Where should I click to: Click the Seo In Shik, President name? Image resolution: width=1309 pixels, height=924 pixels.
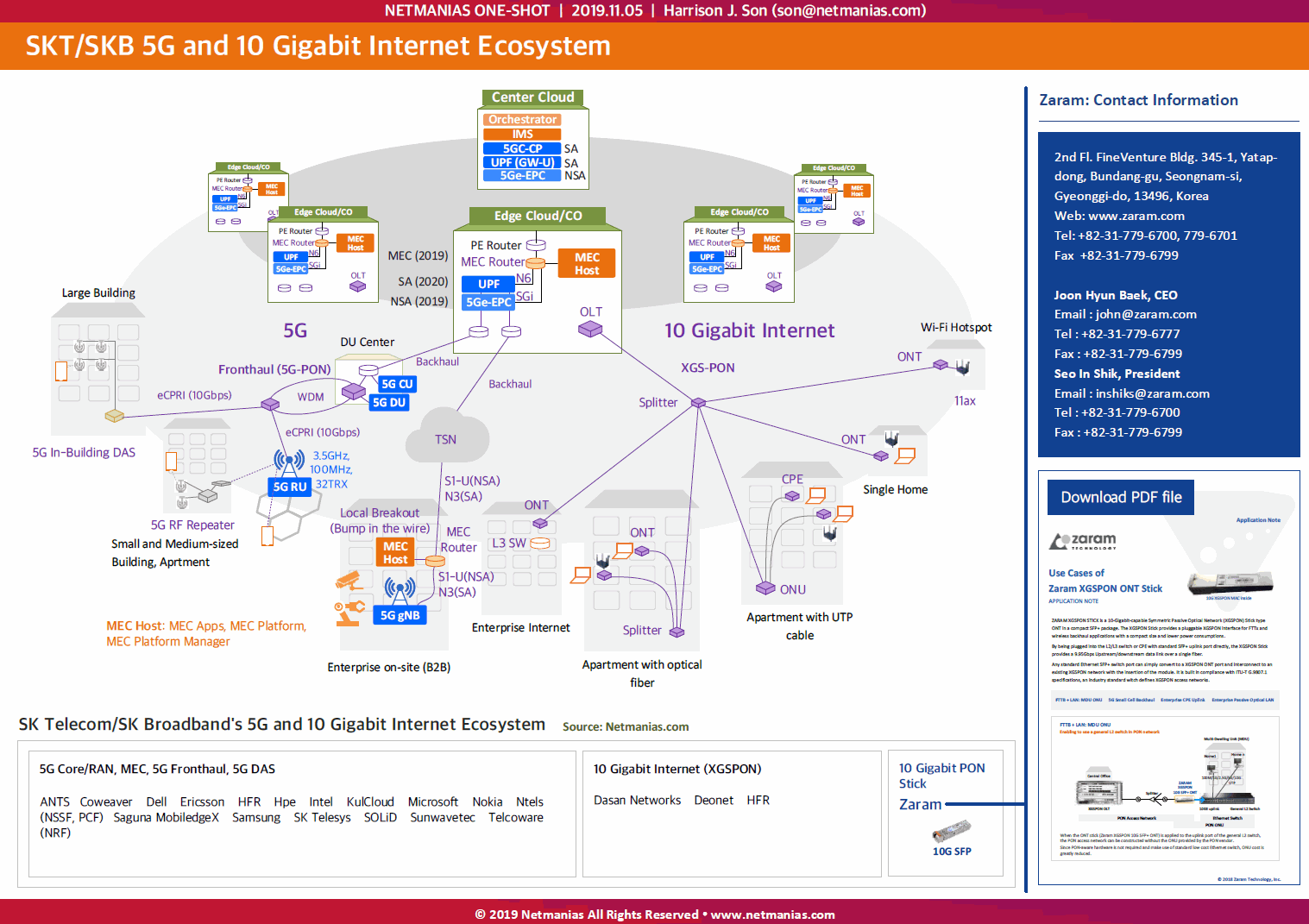[x=1117, y=374]
